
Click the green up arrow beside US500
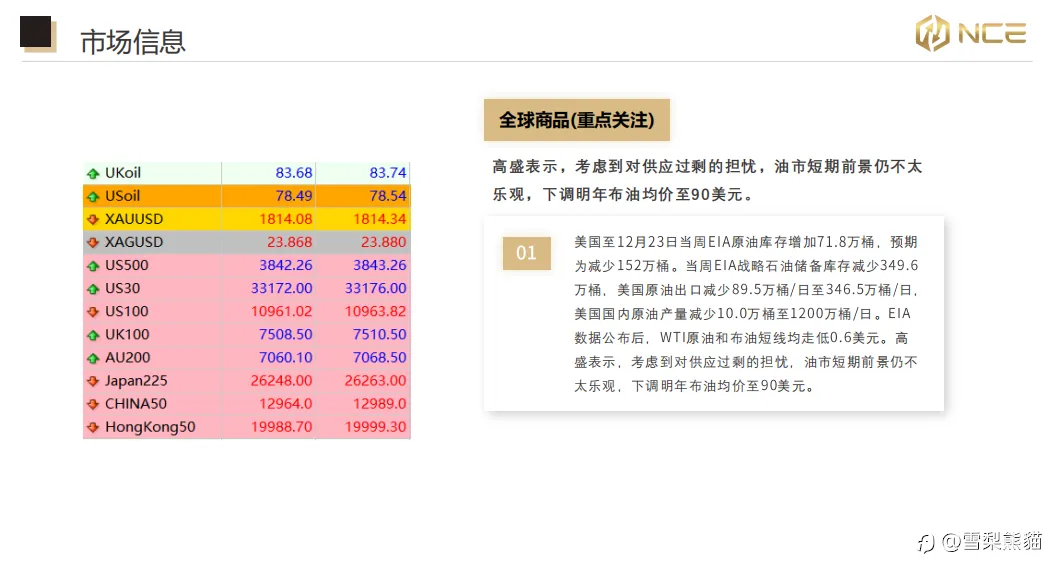click(93, 265)
